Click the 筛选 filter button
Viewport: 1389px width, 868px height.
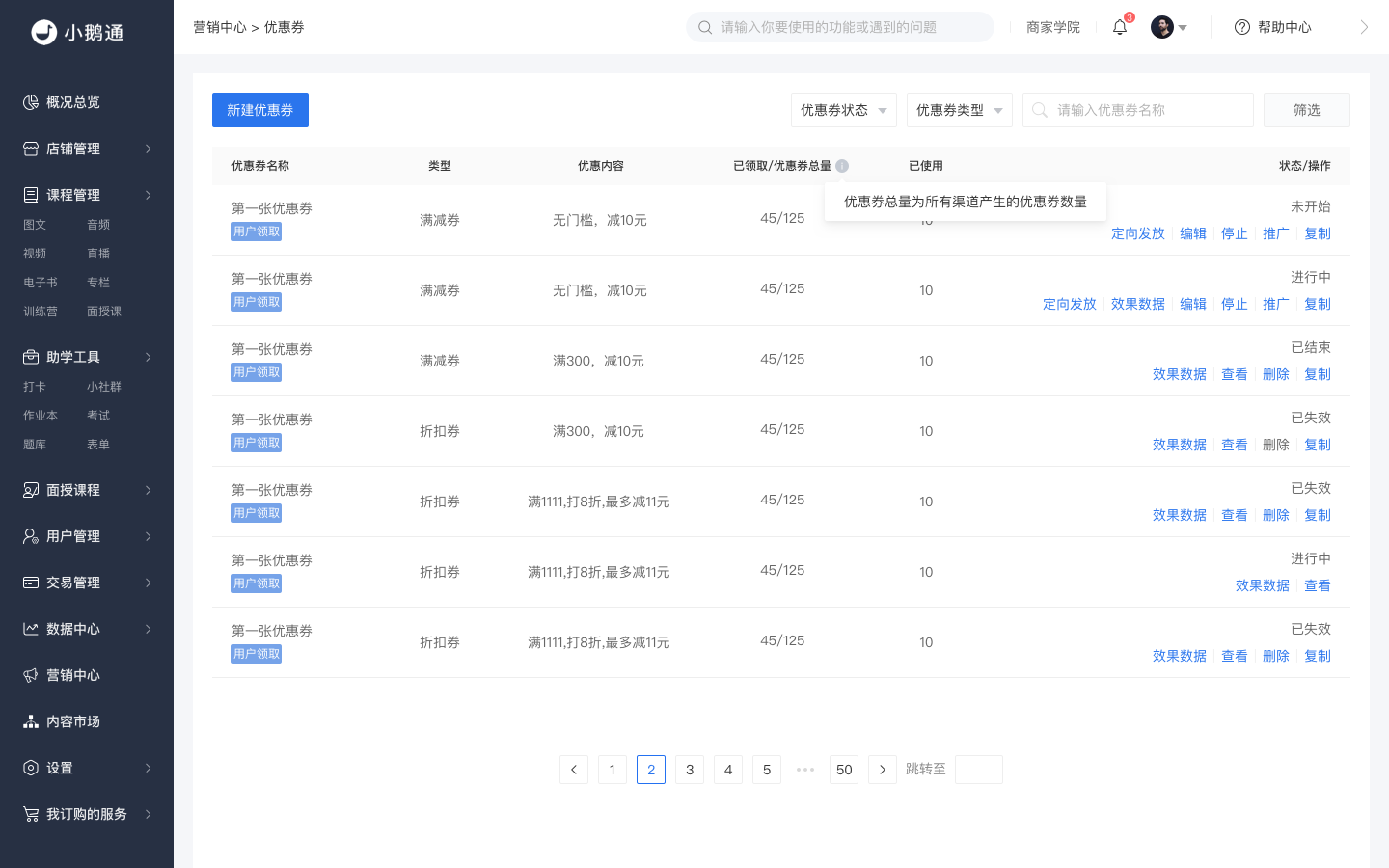tap(1307, 110)
